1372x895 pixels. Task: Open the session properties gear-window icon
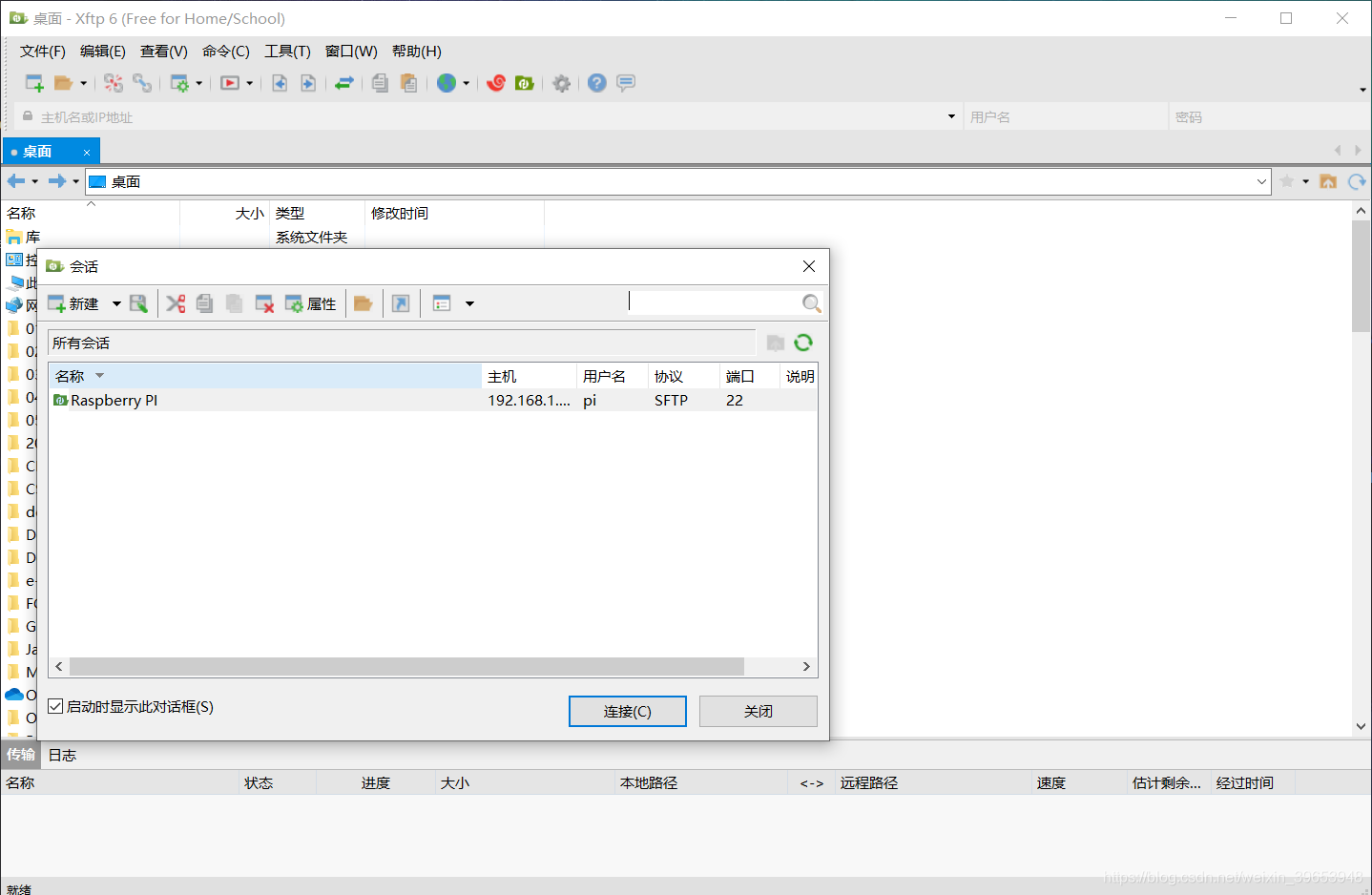(x=179, y=83)
